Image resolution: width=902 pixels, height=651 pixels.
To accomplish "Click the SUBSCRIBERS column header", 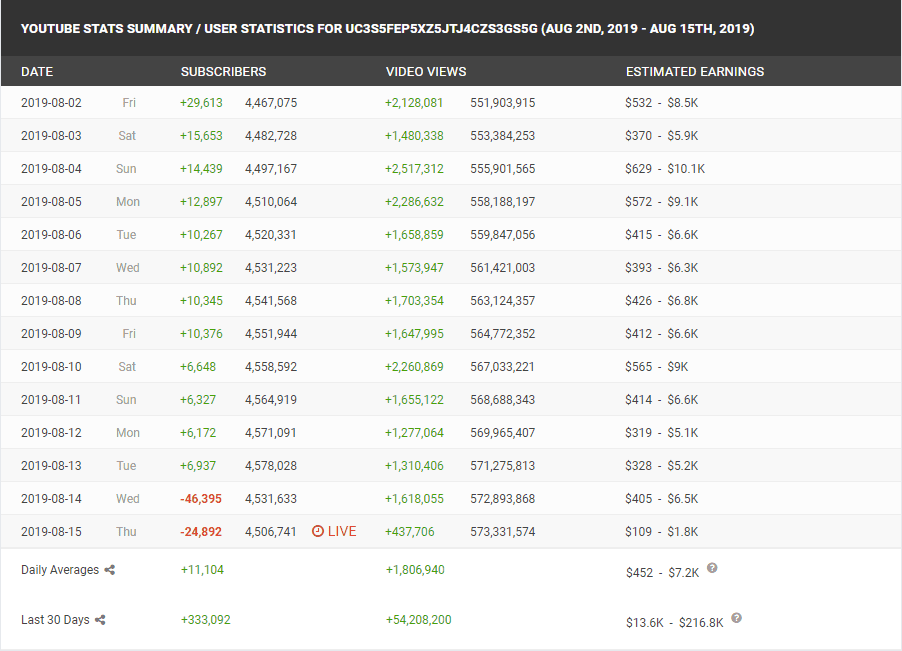I will click(x=223, y=72).
